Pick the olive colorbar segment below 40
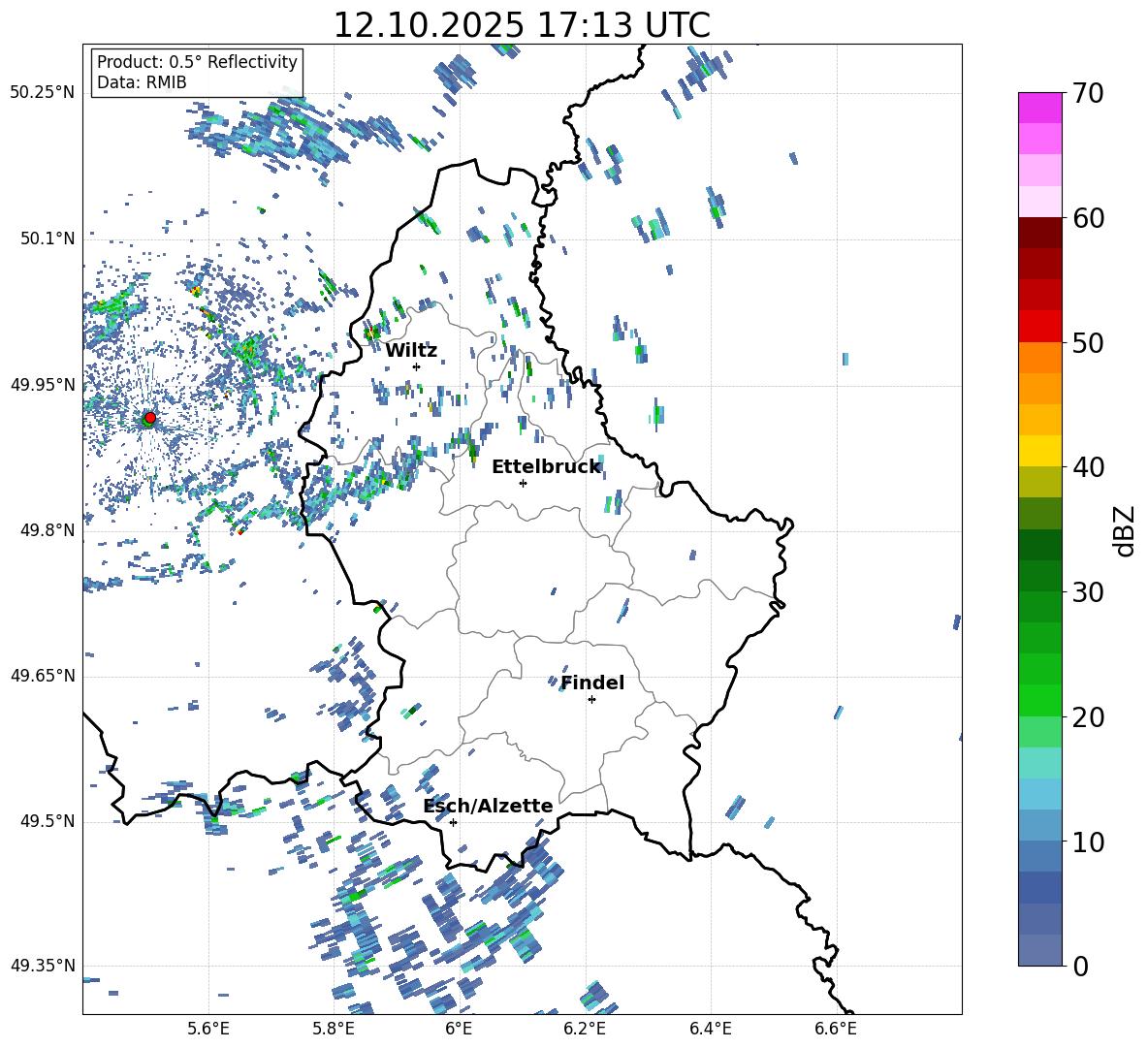The height and width of the screenshot is (1048, 1148). (1039, 482)
